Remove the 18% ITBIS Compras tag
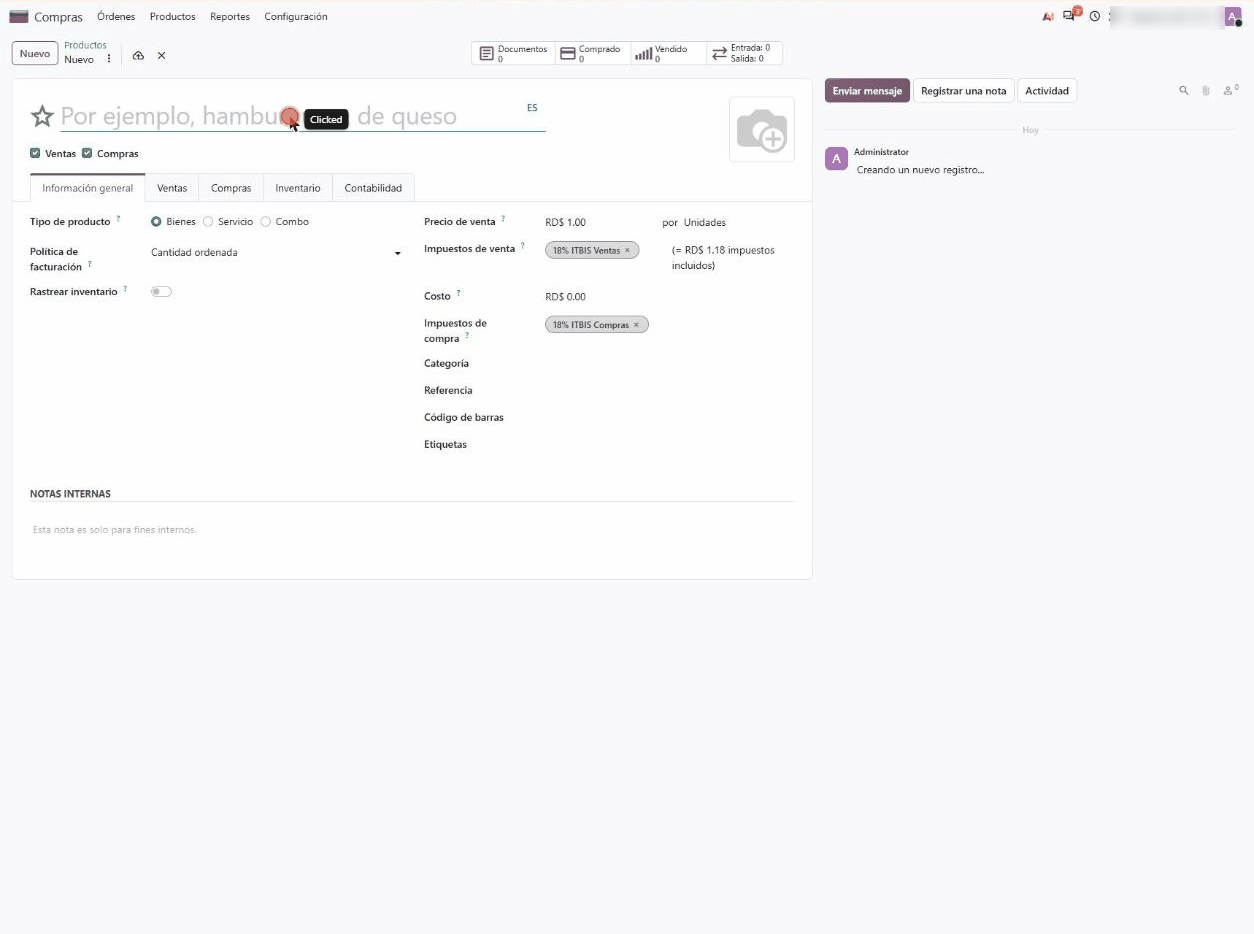Image resolution: width=1254 pixels, height=934 pixels. click(x=636, y=325)
